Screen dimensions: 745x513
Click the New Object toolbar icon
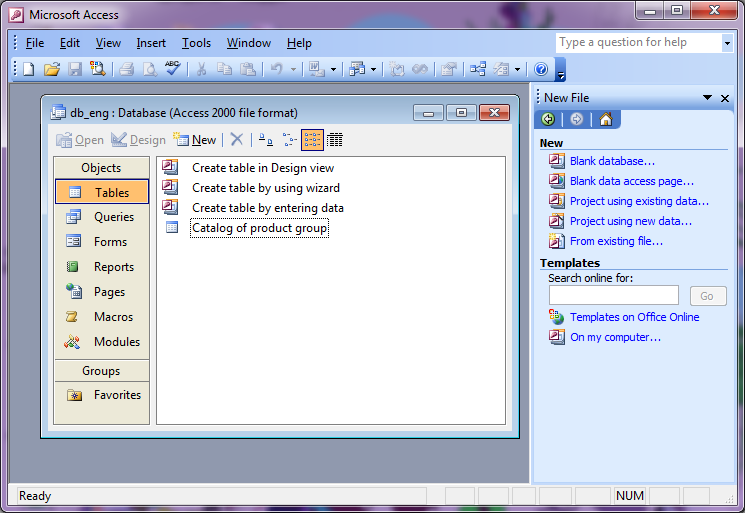[501, 69]
